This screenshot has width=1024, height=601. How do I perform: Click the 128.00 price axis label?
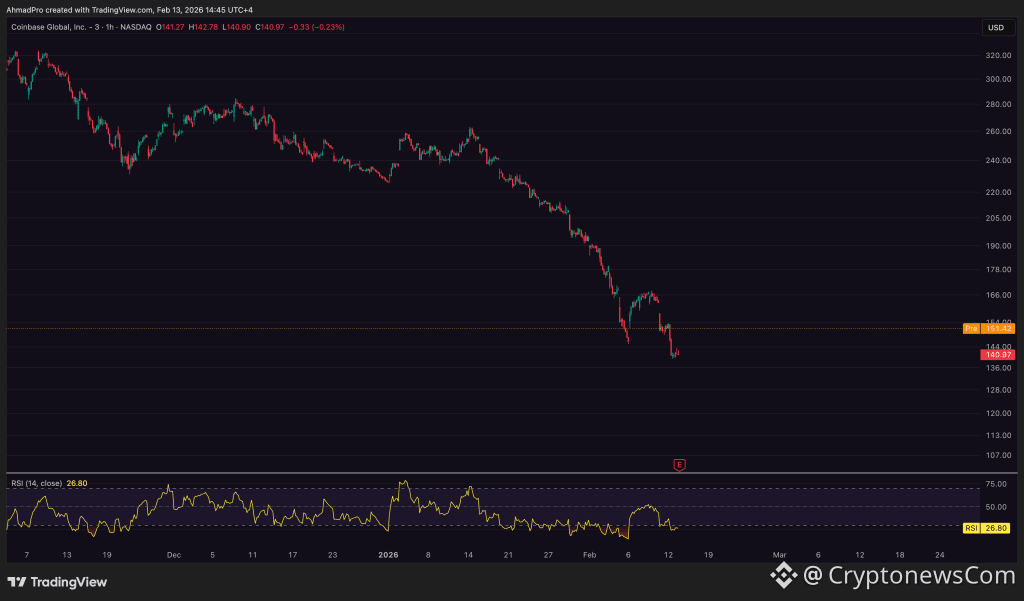tap(998, 390)
